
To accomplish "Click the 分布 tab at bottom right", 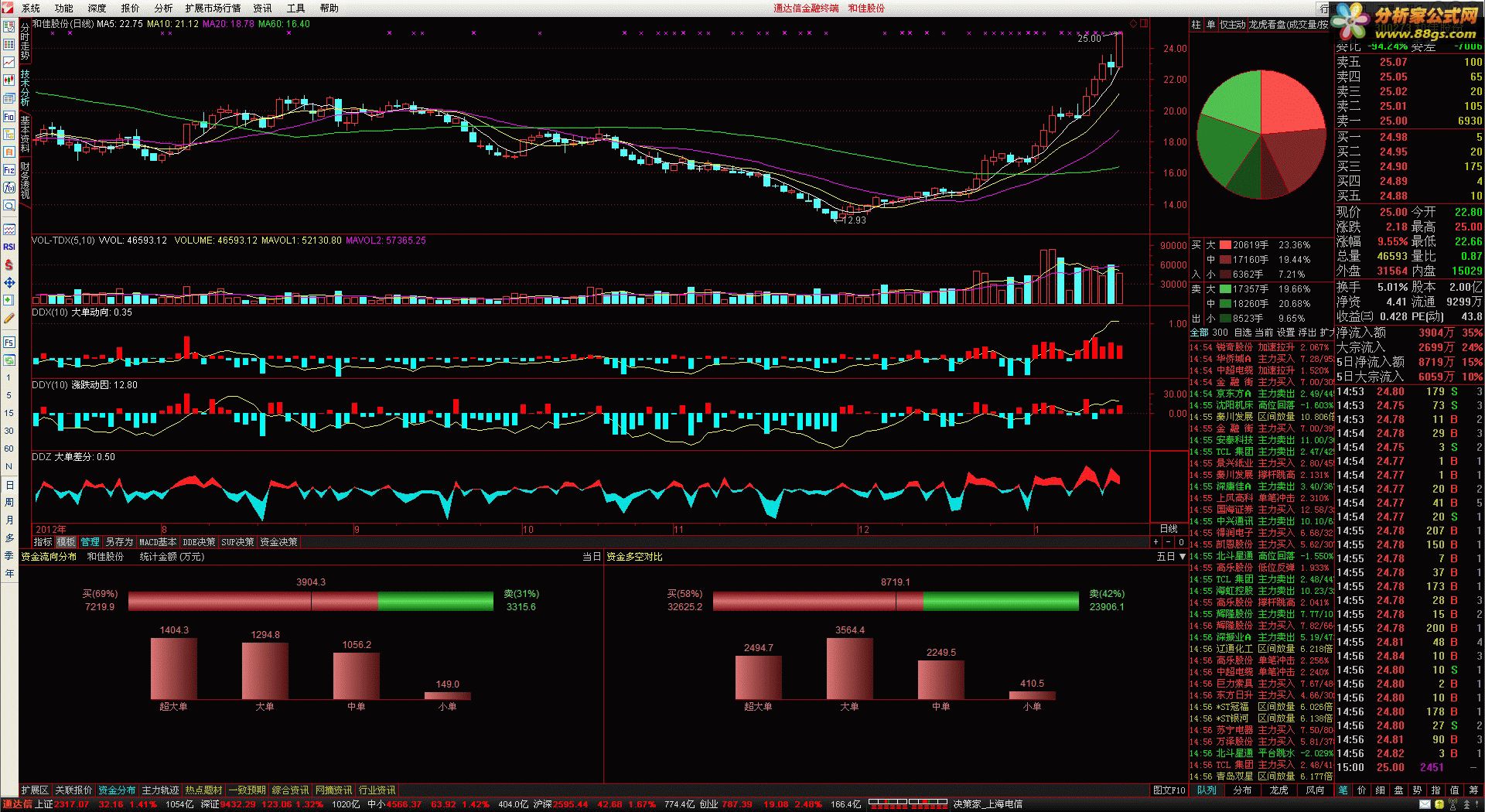I will click(1243, 790).
